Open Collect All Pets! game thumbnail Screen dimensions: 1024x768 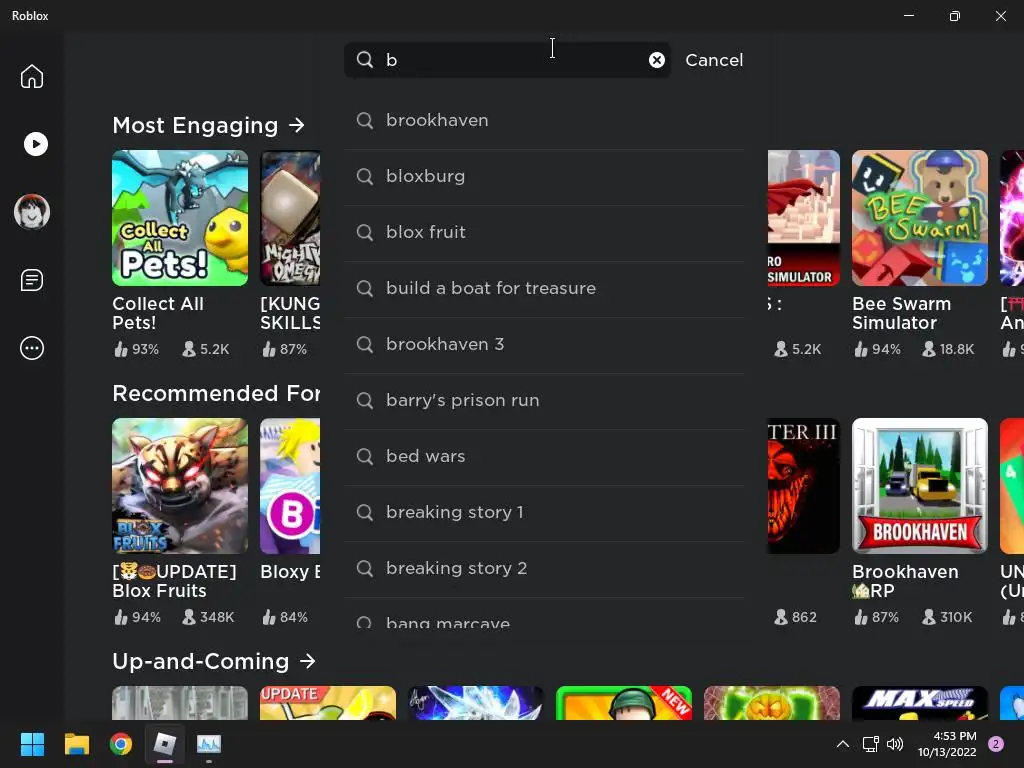180,218
